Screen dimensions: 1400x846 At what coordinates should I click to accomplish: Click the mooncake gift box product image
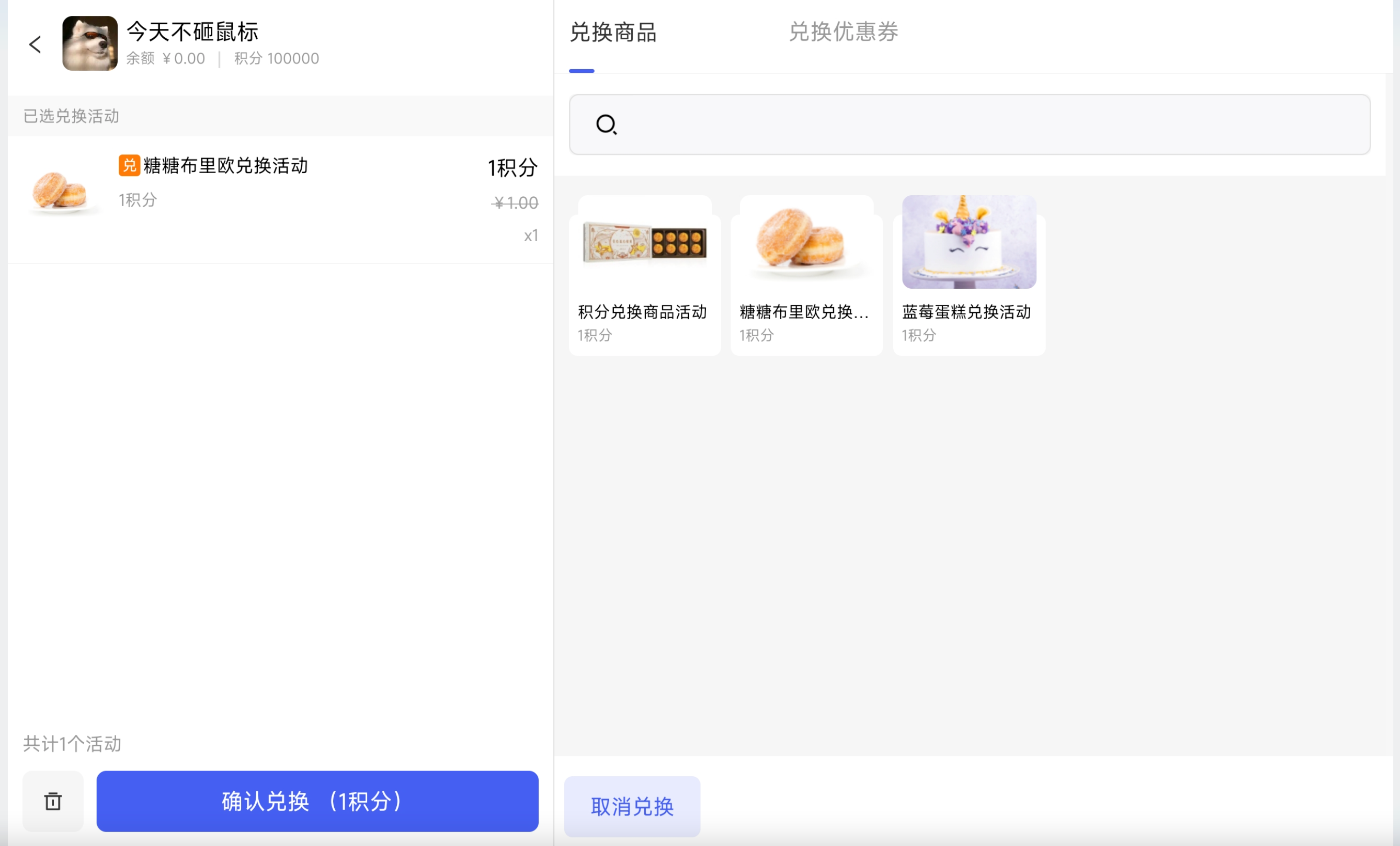click(645, 242)
